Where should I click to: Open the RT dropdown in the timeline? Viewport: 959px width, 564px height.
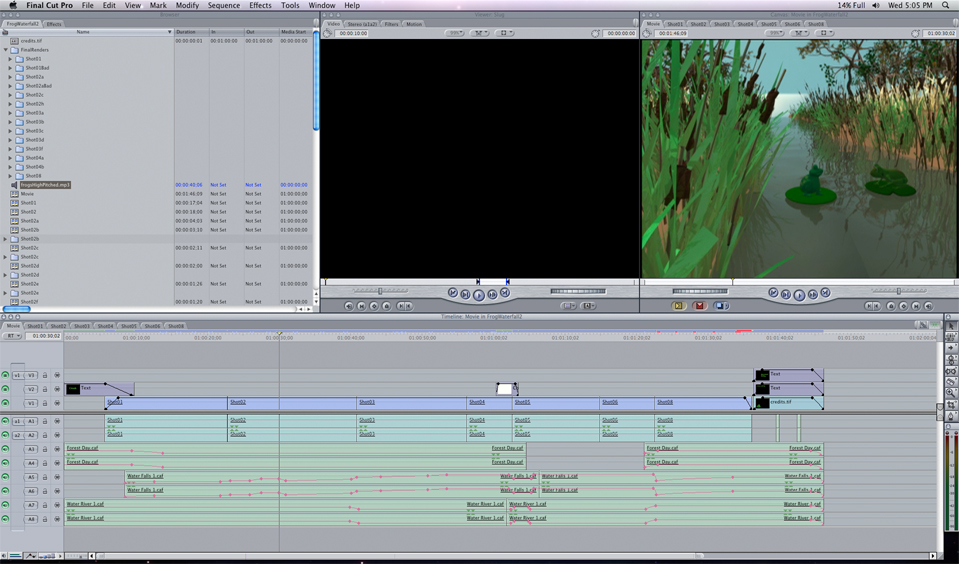click(x=14, y=336)
